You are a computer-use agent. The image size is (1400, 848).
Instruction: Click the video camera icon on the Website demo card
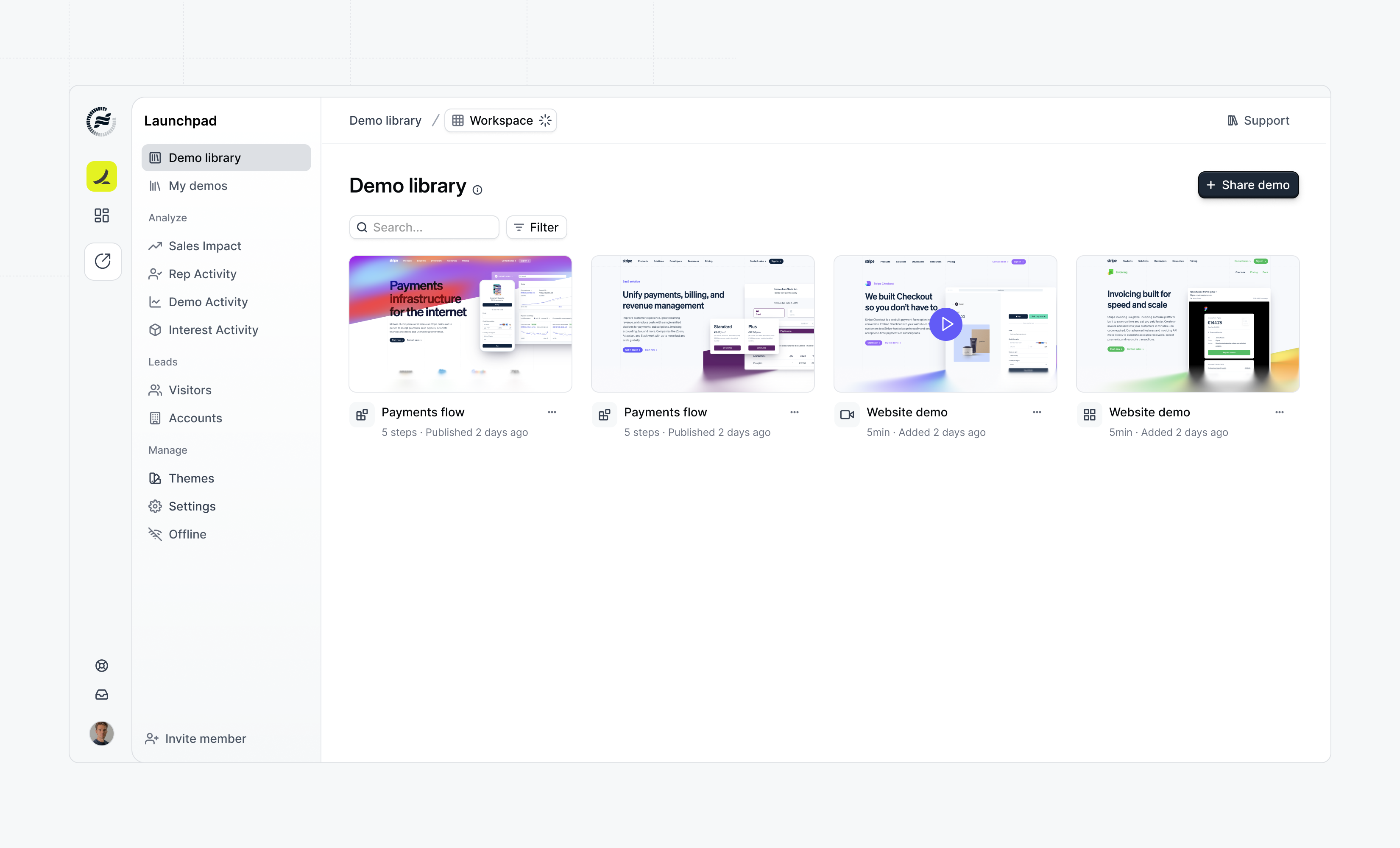[847, 414]
